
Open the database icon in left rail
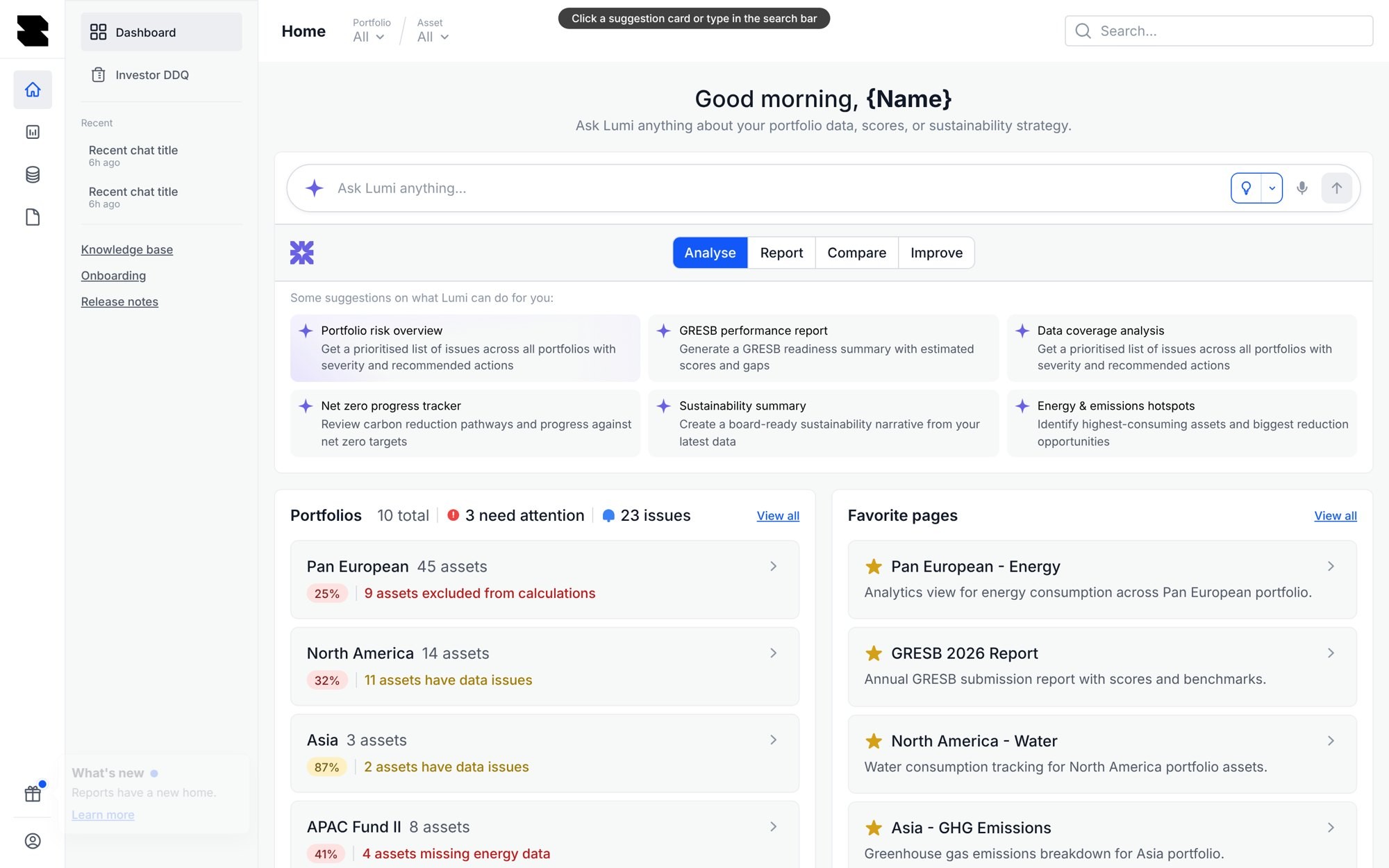pos(33,174)
